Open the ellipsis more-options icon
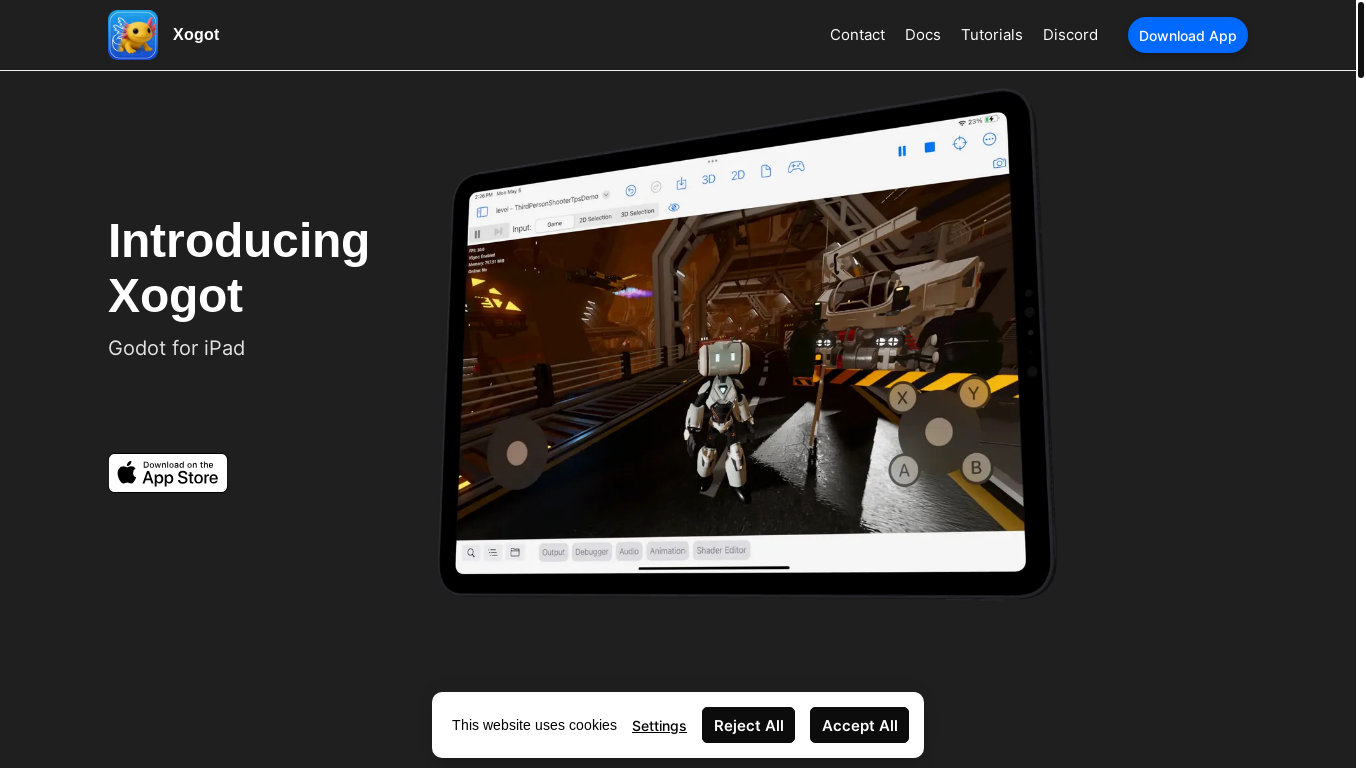Screen dimensions: 1366x768 pos(990,139)
